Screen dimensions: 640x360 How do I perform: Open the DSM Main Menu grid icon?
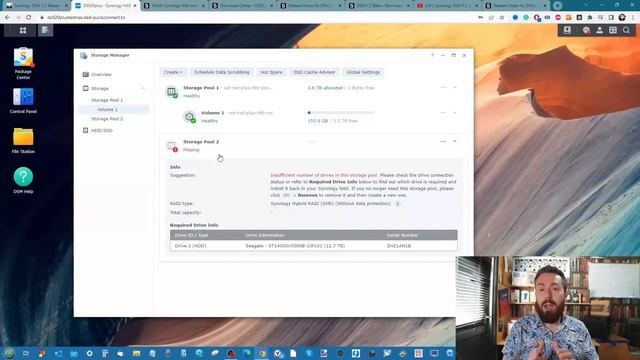[x=22, y=30]
